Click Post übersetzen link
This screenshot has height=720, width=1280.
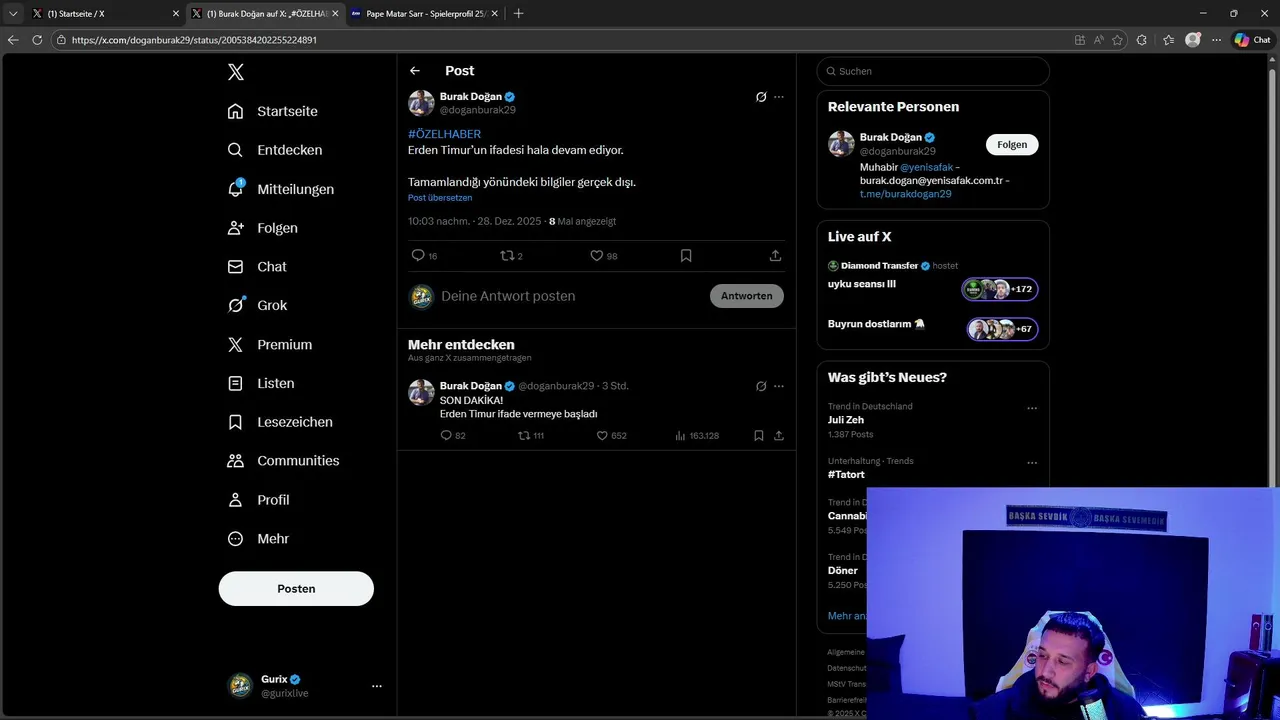click(x=440, y=198)
